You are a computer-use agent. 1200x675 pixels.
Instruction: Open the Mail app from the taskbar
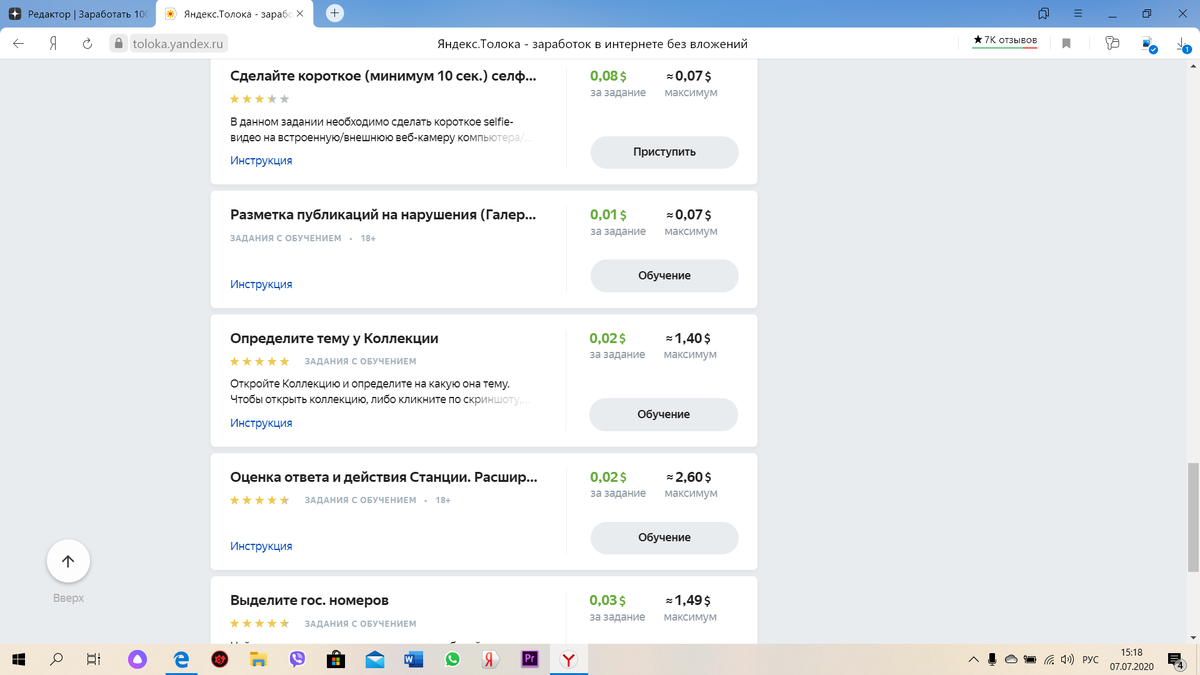[x=375, y=659]
